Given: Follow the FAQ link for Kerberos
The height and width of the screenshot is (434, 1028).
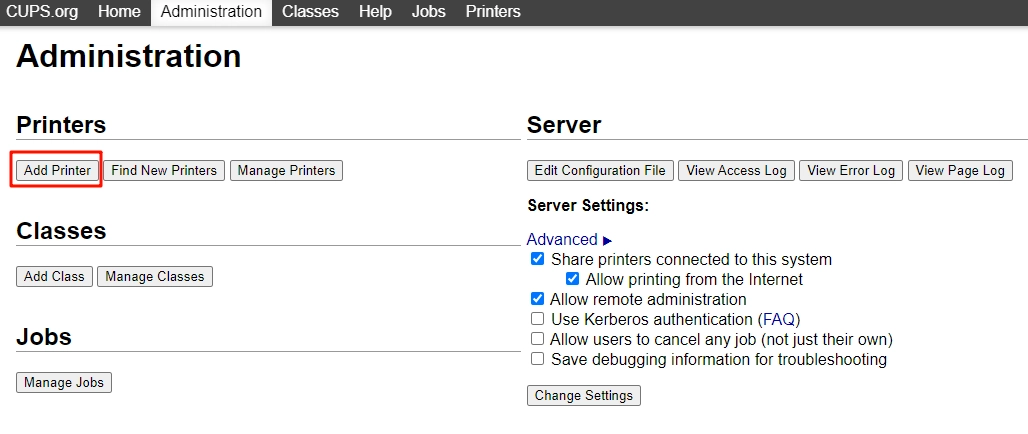Looking at the screenshot, I should (x=779, y=320).
